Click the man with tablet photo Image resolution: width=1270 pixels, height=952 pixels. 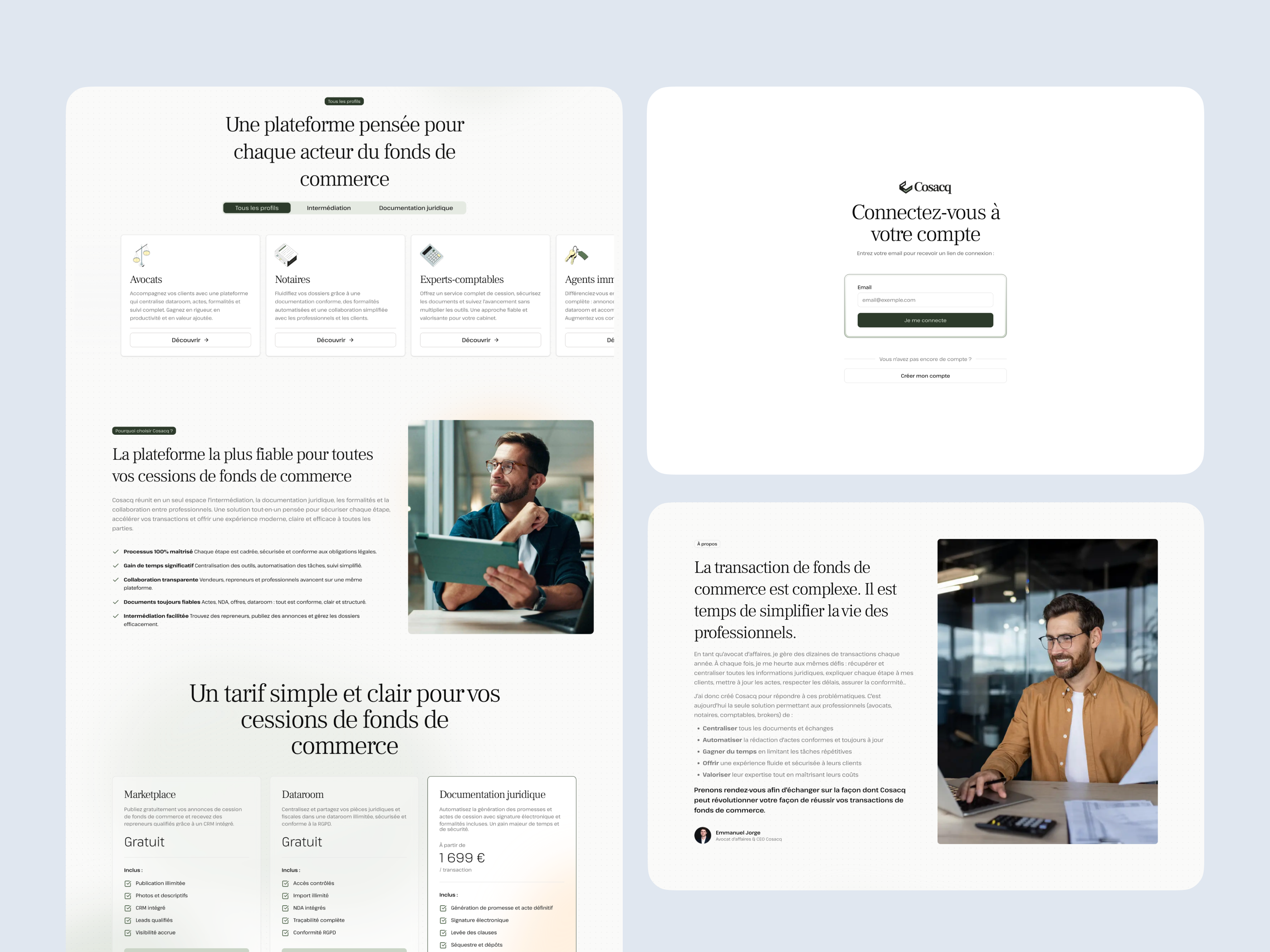click(501, 527)
